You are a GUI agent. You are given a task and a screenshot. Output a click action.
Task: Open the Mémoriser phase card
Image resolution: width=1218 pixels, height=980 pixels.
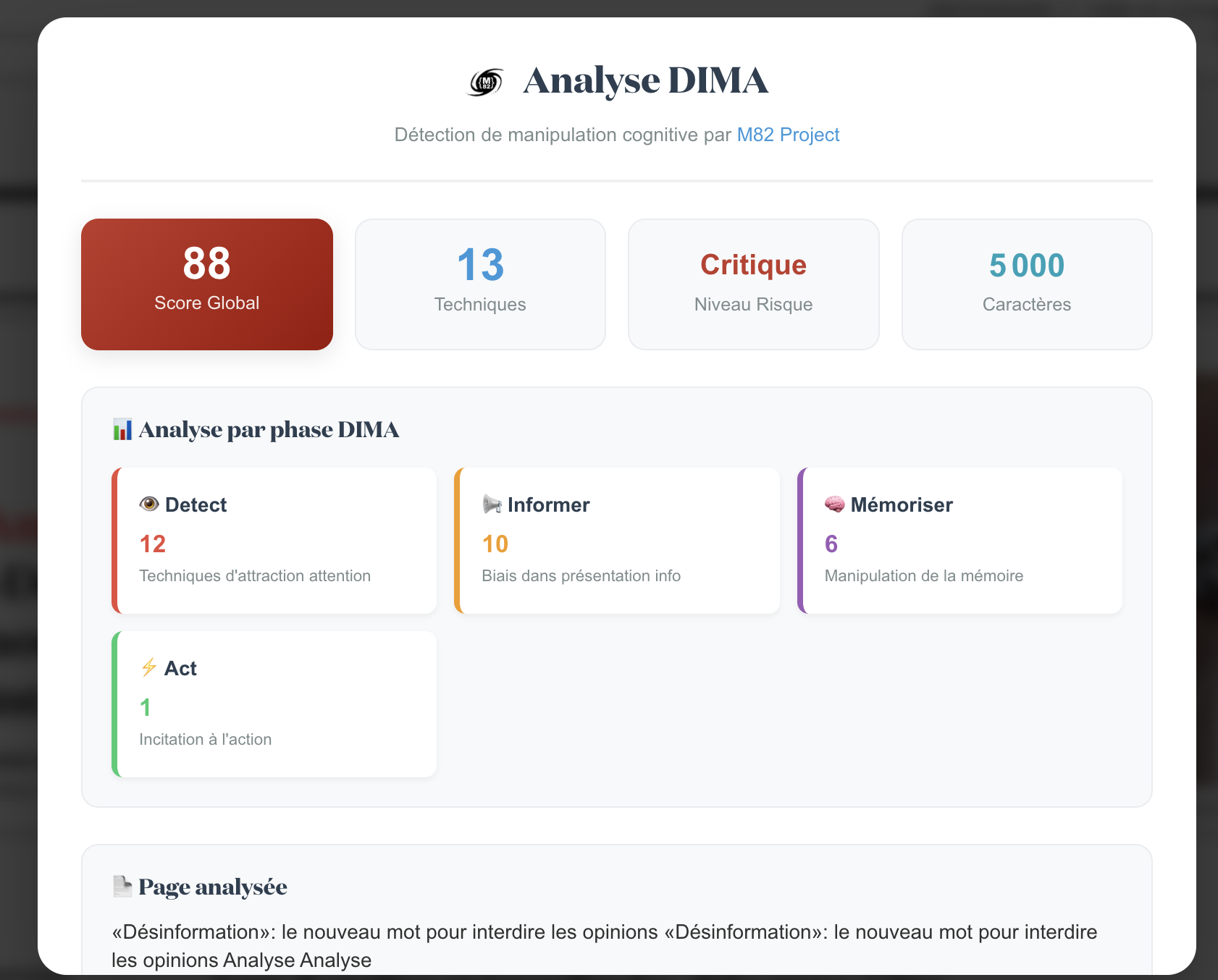[x=960, y=541]
